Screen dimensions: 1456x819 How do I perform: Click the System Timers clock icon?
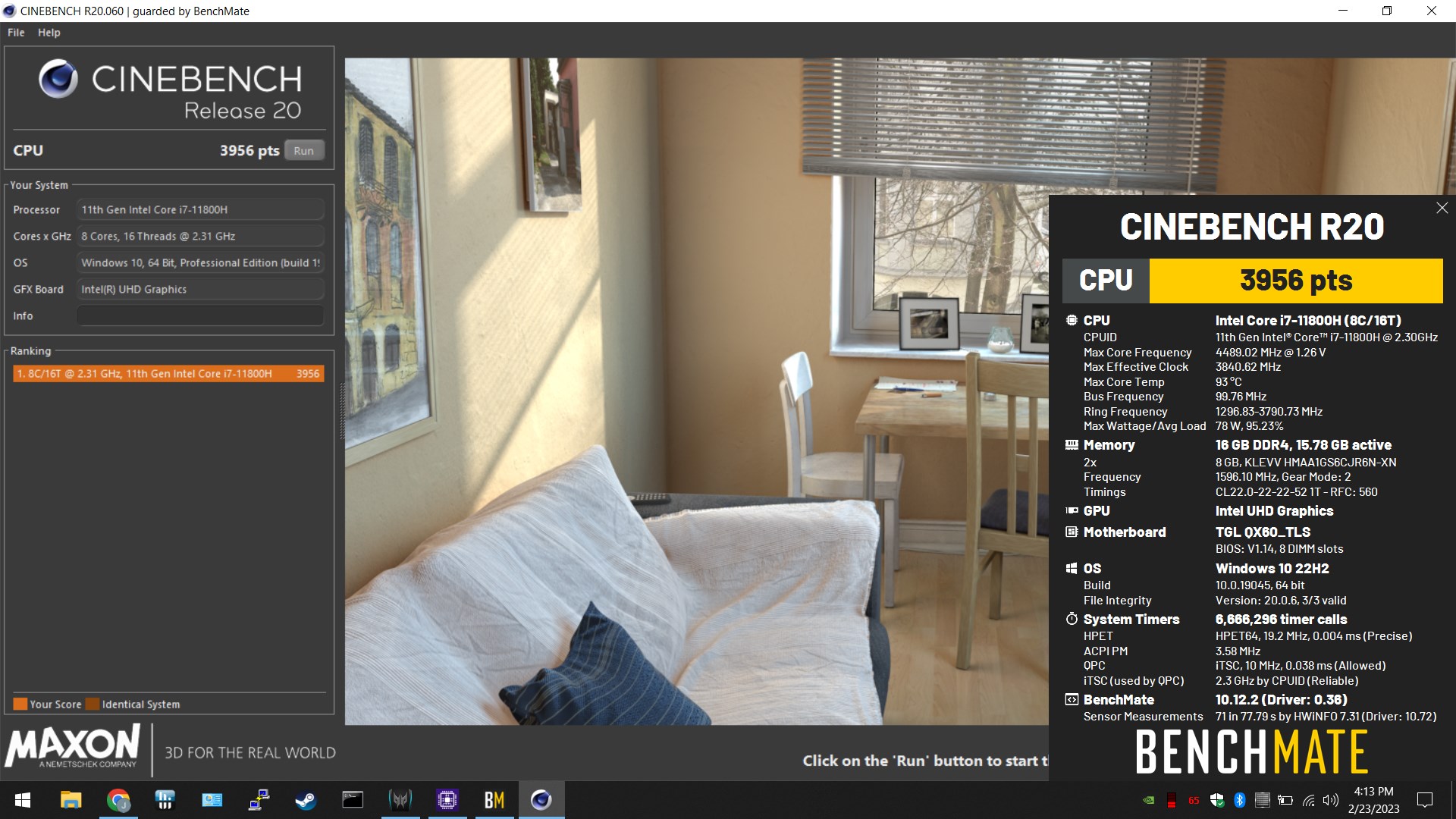1072,619
